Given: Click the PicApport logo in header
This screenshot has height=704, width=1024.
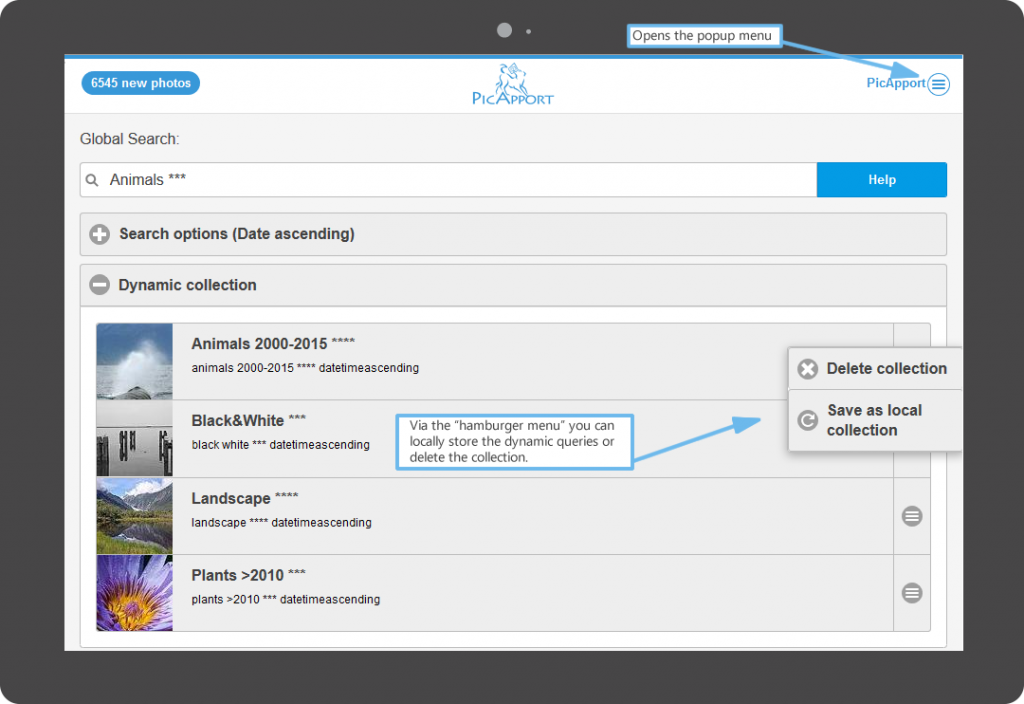Looking at the screenshot, I should coord(512,84).
